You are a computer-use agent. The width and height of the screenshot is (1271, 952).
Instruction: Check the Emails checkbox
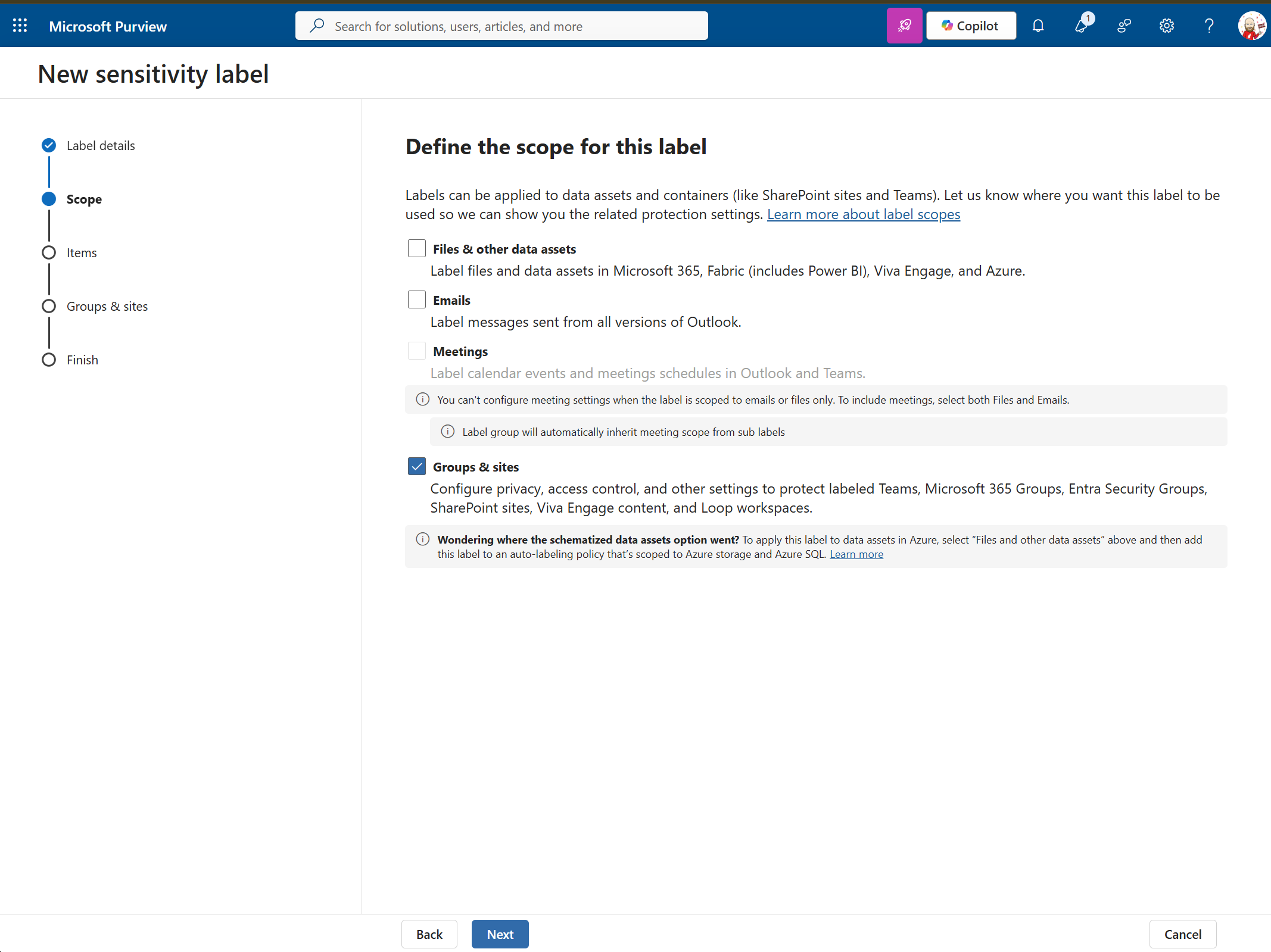coord(417,299)
